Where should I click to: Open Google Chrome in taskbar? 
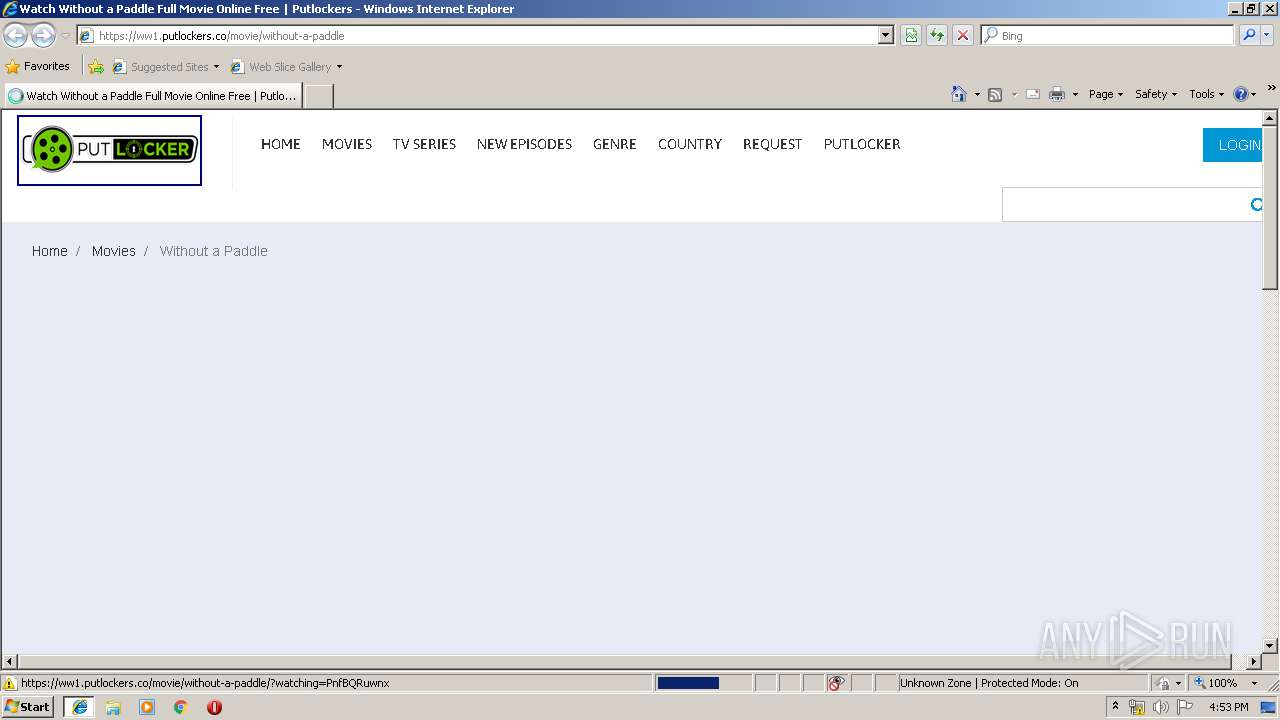tap(181, 707)
